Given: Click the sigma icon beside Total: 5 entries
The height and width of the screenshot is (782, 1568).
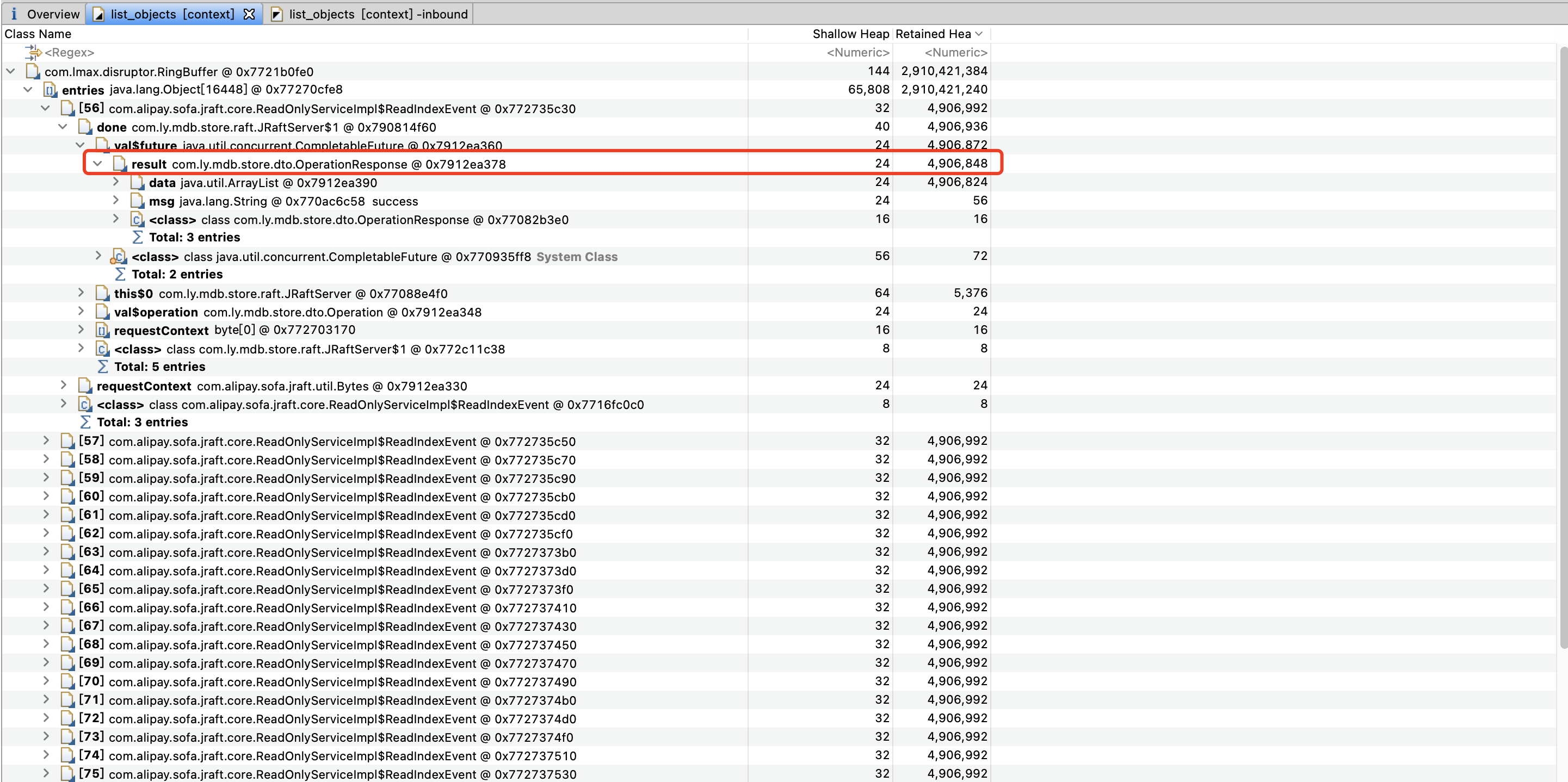Looking at the screenshot, I should pos(103,367).
